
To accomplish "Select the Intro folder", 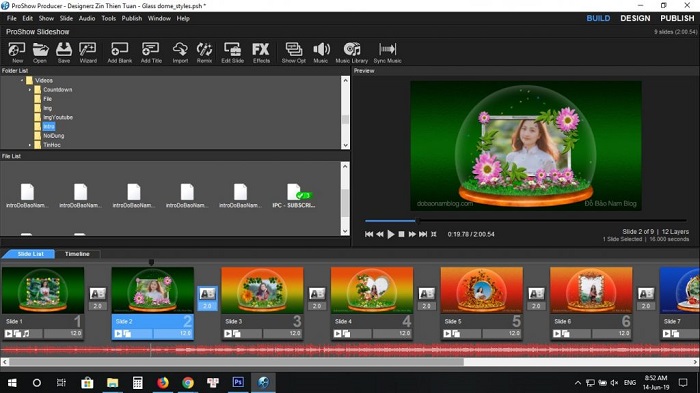I will pos(49,126).
